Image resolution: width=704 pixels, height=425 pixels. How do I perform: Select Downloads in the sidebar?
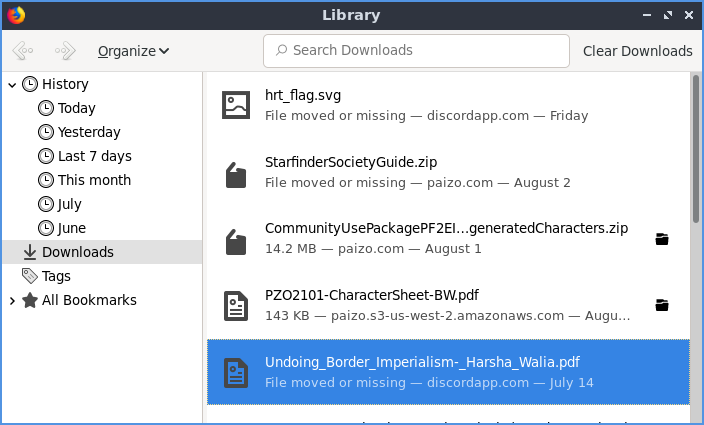point(77,252)
